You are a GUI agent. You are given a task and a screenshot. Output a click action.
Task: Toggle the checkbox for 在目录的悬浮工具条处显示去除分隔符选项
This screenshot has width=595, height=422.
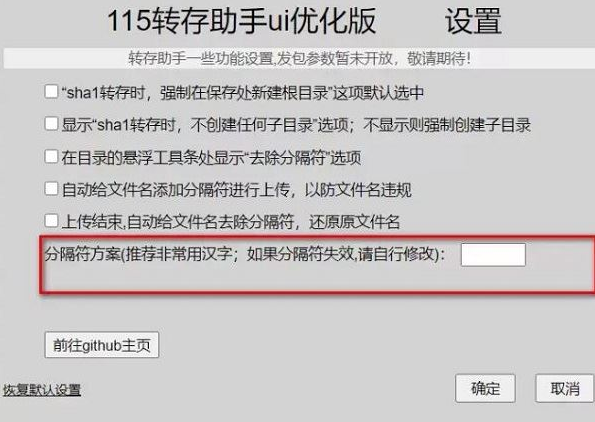point(51,156)
